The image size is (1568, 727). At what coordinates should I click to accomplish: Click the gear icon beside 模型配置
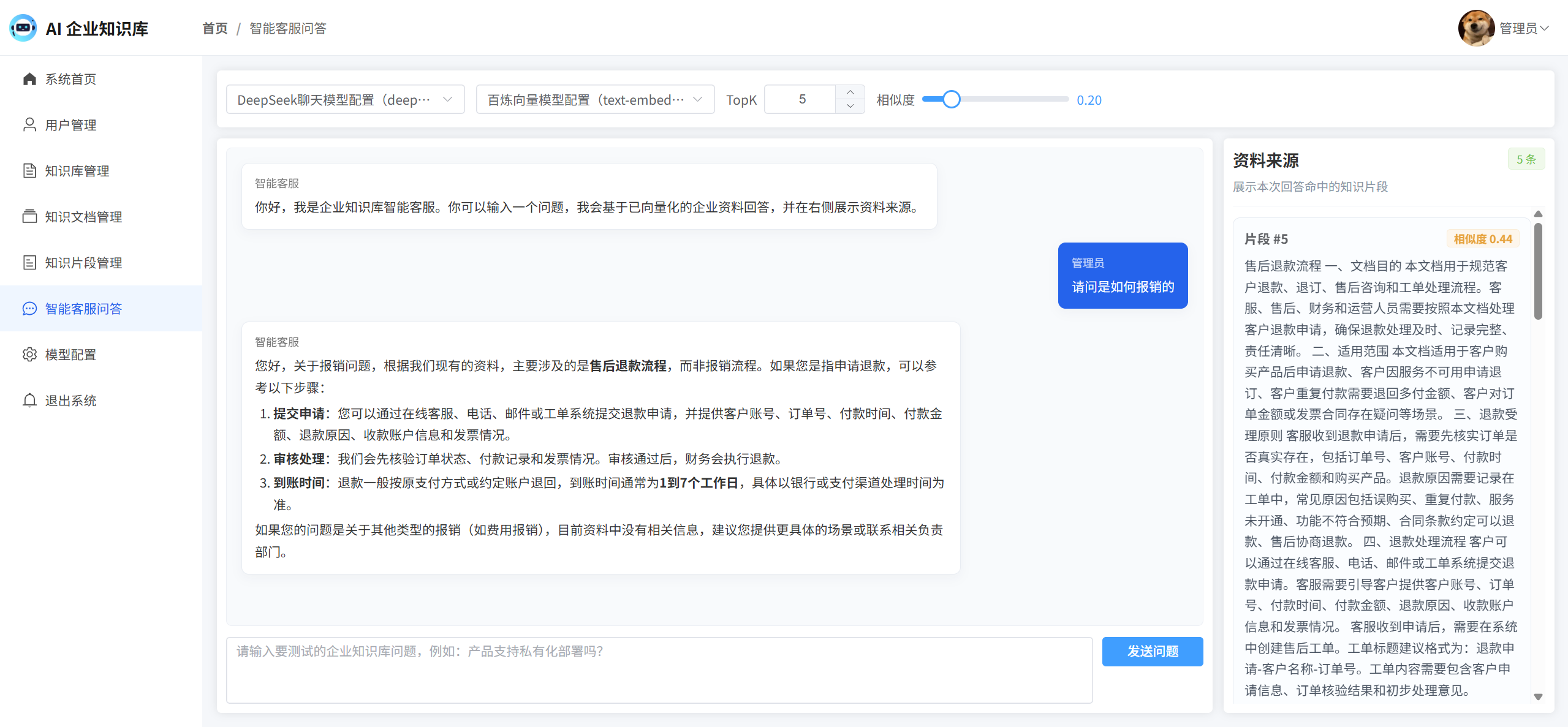pyautogui.click(x=29, y=355)
